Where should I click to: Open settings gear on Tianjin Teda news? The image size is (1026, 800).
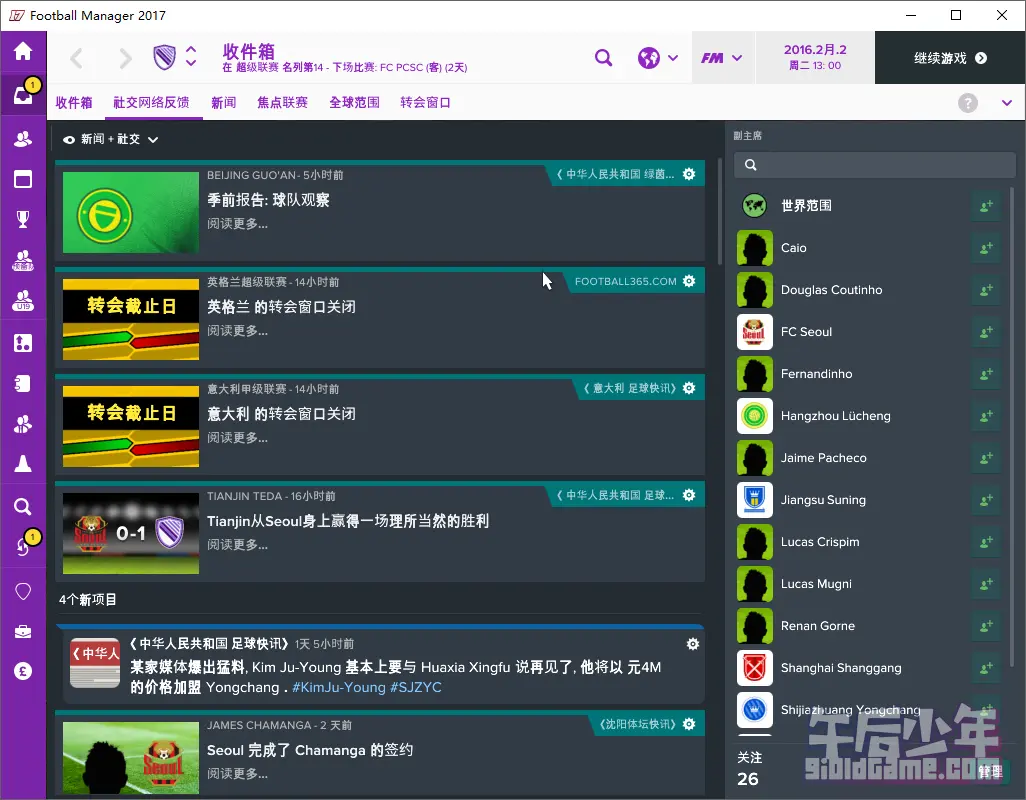click(689, 495)
